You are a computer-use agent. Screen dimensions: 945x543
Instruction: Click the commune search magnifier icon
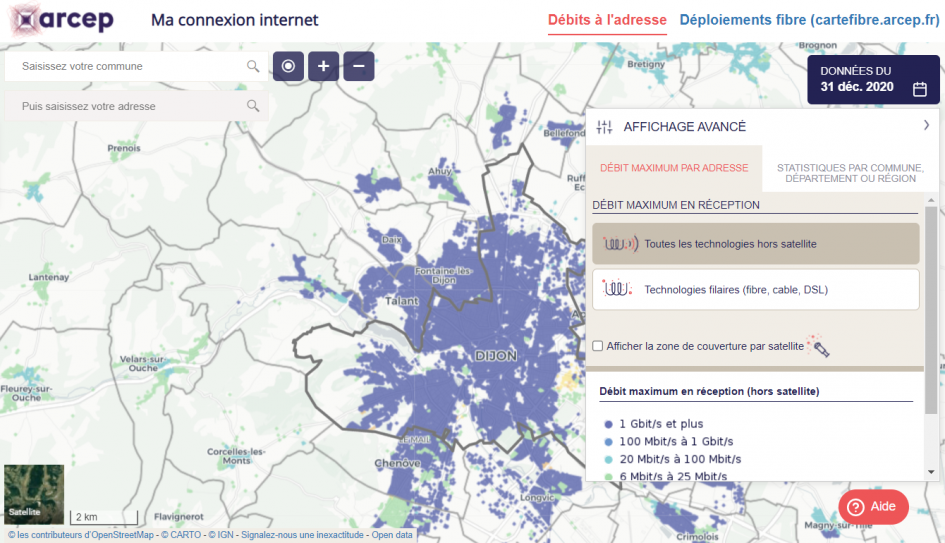253,66
